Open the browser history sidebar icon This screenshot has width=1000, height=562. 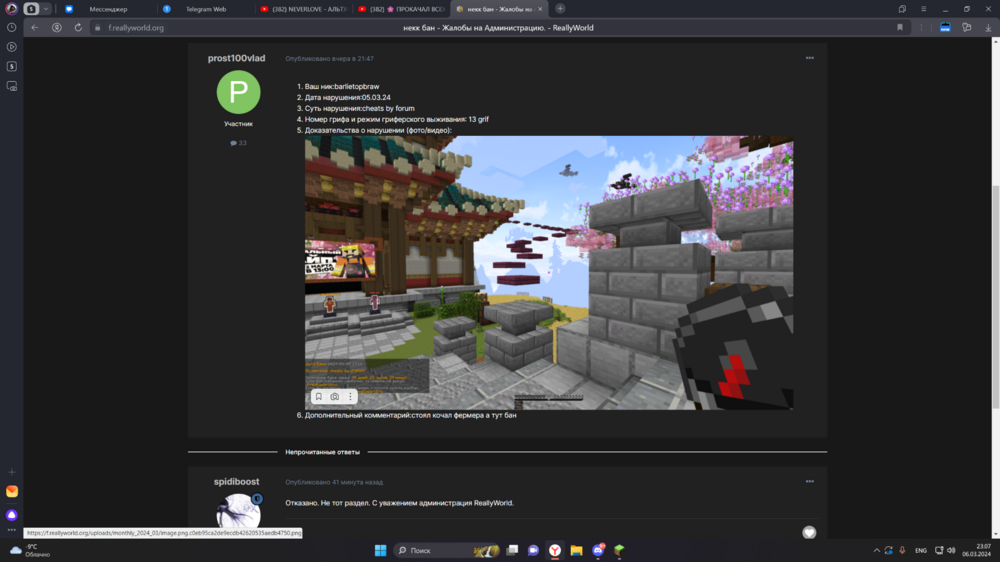11,27
